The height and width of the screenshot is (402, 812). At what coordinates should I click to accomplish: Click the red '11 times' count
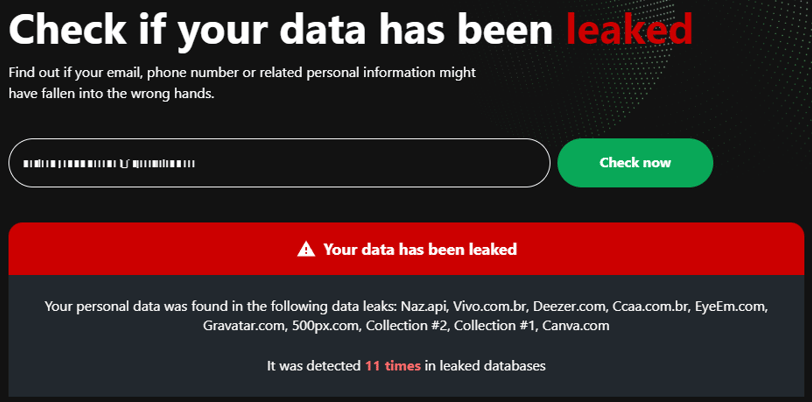(x=393, y=366)
